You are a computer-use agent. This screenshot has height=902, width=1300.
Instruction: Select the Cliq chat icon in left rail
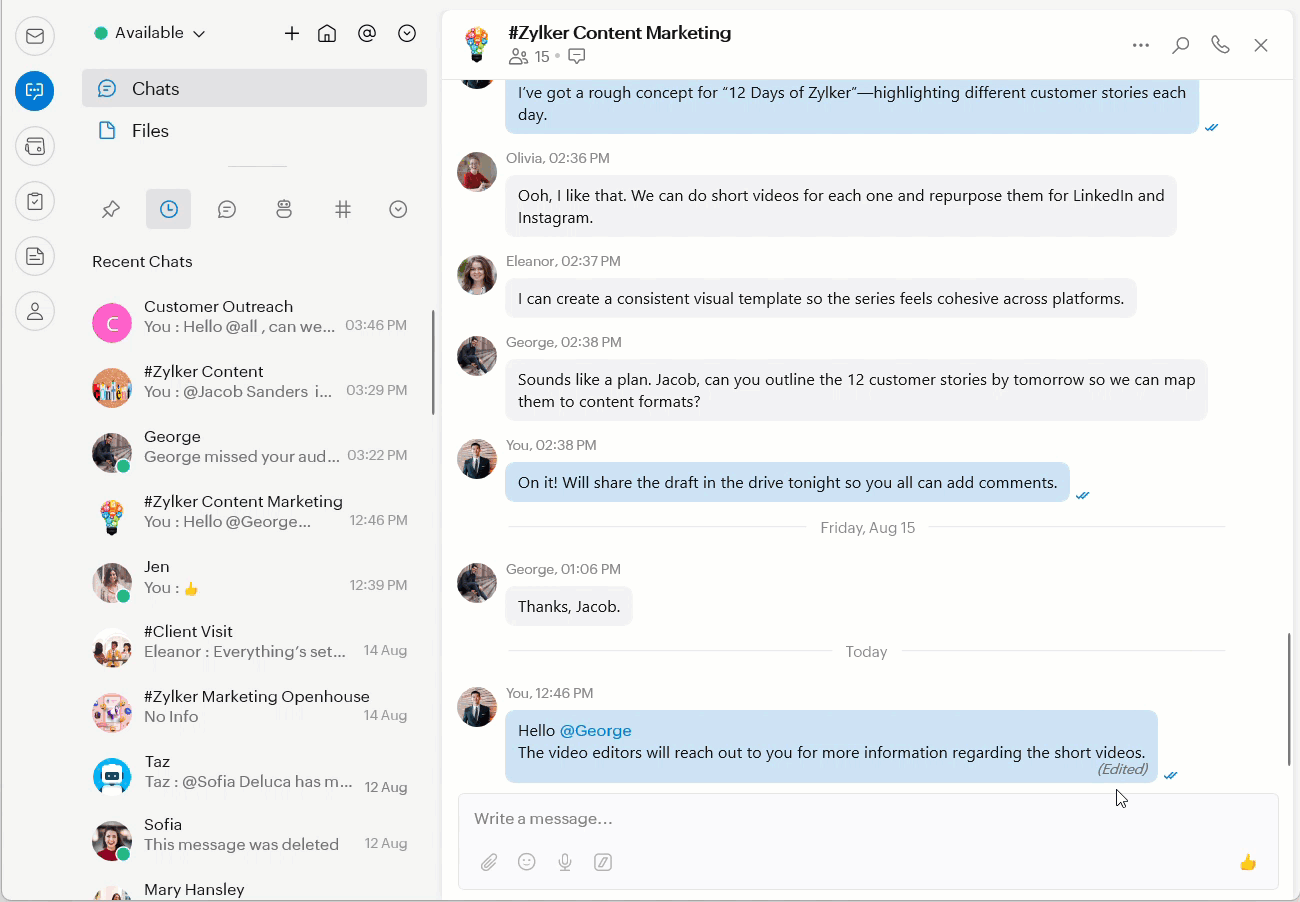pos(35,91)
